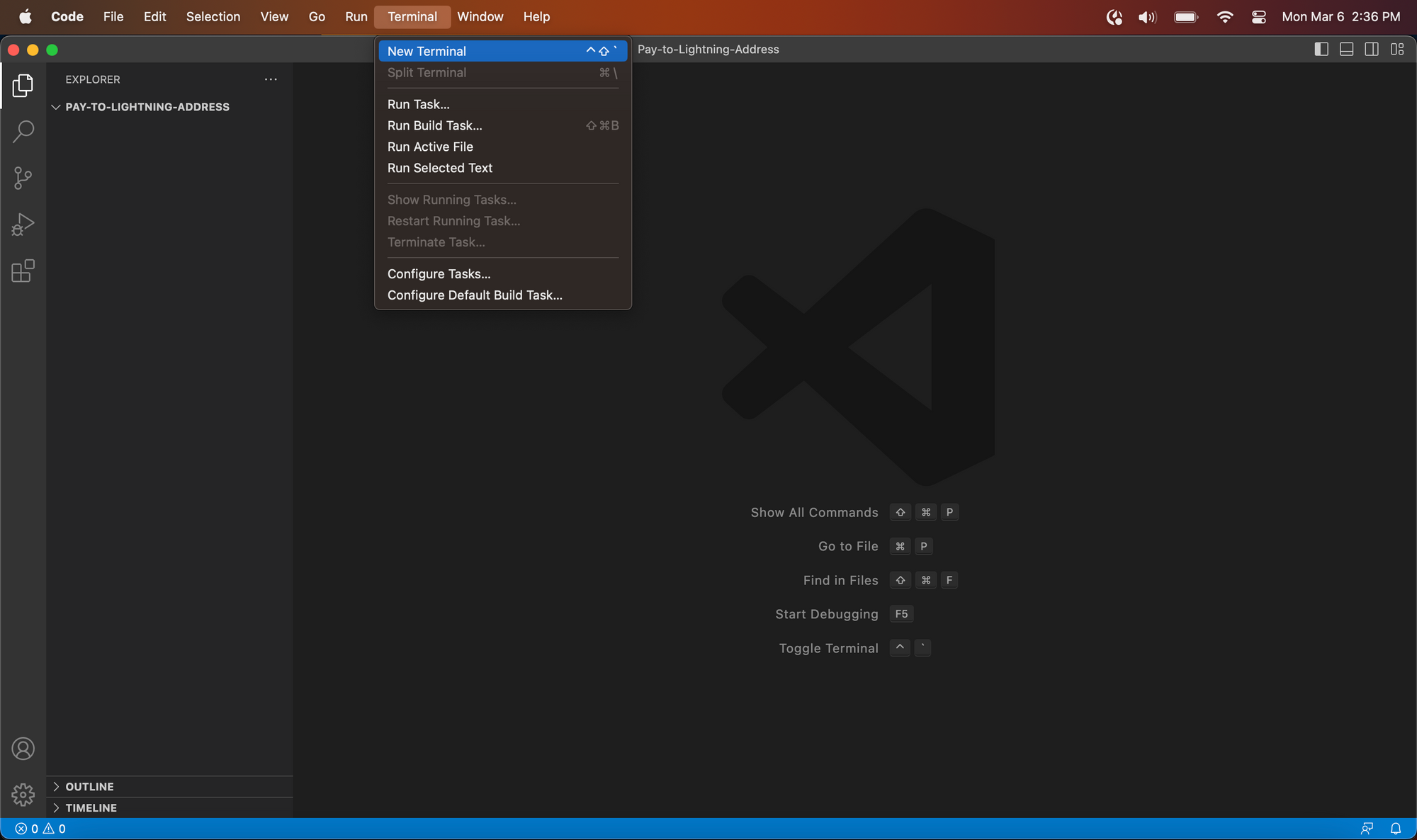Toggle secondary side bar layout icon
This screenshot has height=840, width=1417.
click(x=1372, y=50)
